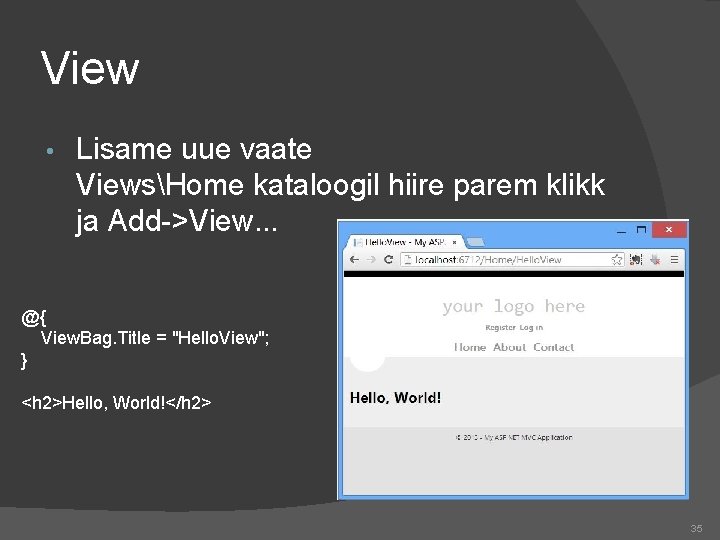Viewport: 720px width, 540px height.
Task: Click the browser back arrow
Action: (x=354, y=259)
